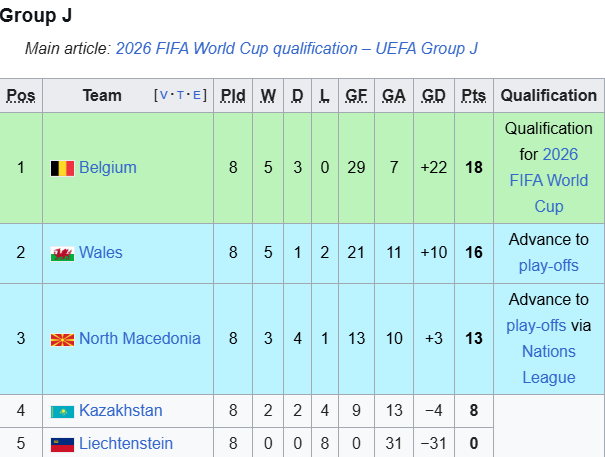The image size is (605, 457).
Task: Click the T (talk template) link
Action: [x=180, y=96]
